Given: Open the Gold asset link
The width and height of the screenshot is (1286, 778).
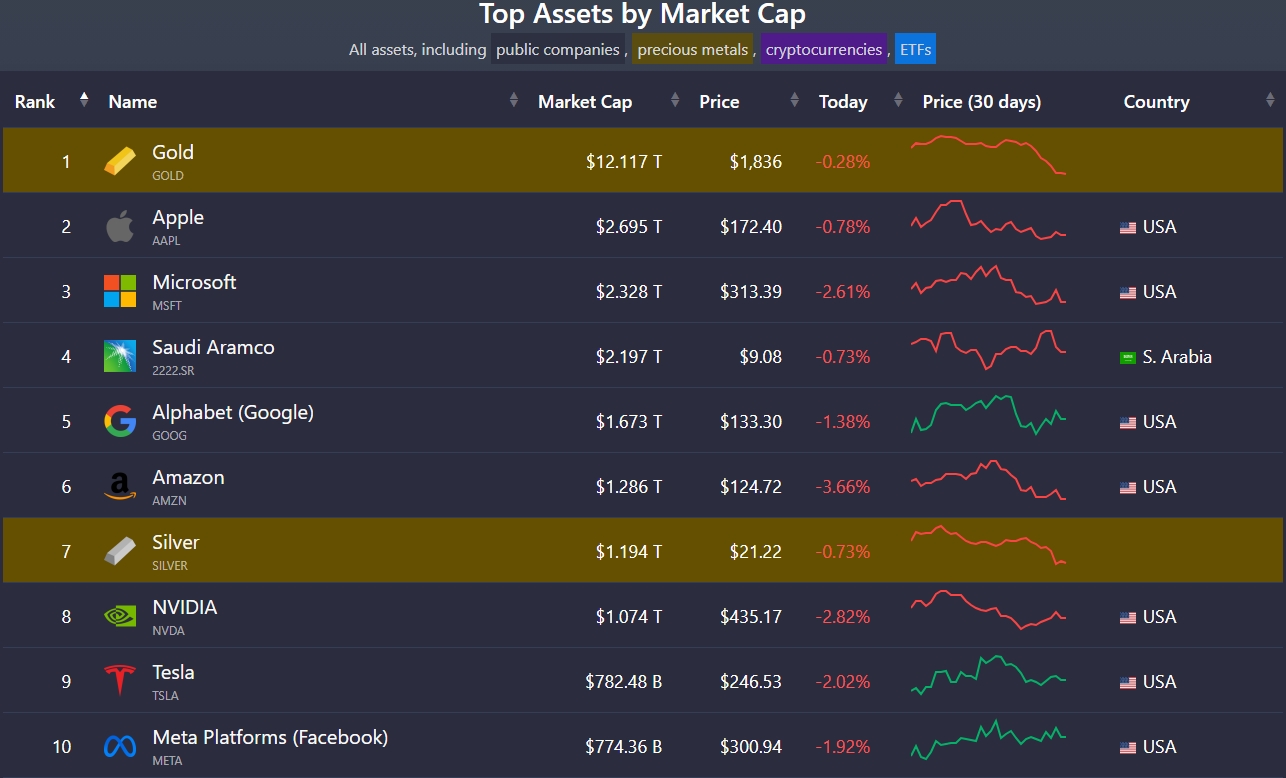Looking at the screenshot, I should tap(173, 152).
